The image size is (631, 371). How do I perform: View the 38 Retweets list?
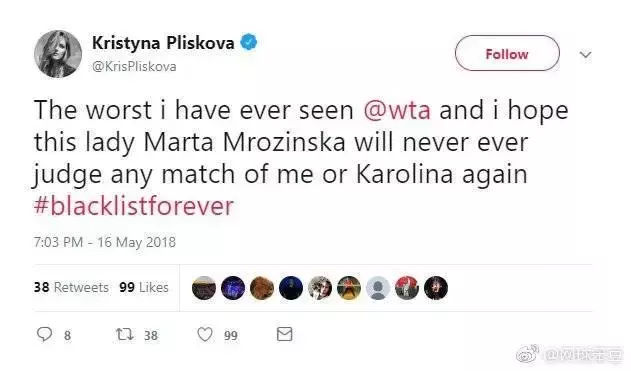coord(71,287)
